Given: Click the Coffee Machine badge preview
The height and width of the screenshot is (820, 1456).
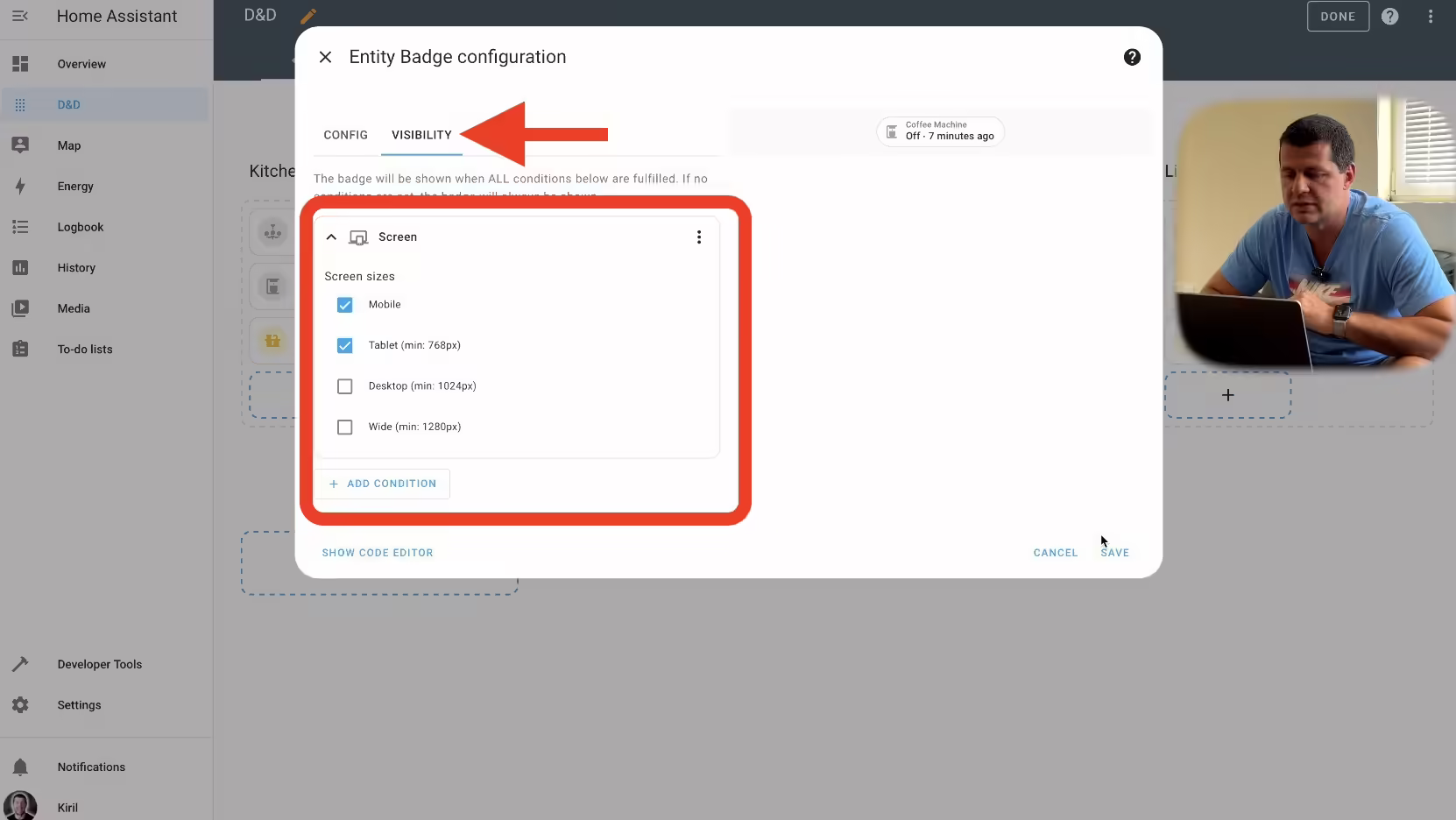Looking at the screenshot, I should pyautogui.click(x=941, y=131).
